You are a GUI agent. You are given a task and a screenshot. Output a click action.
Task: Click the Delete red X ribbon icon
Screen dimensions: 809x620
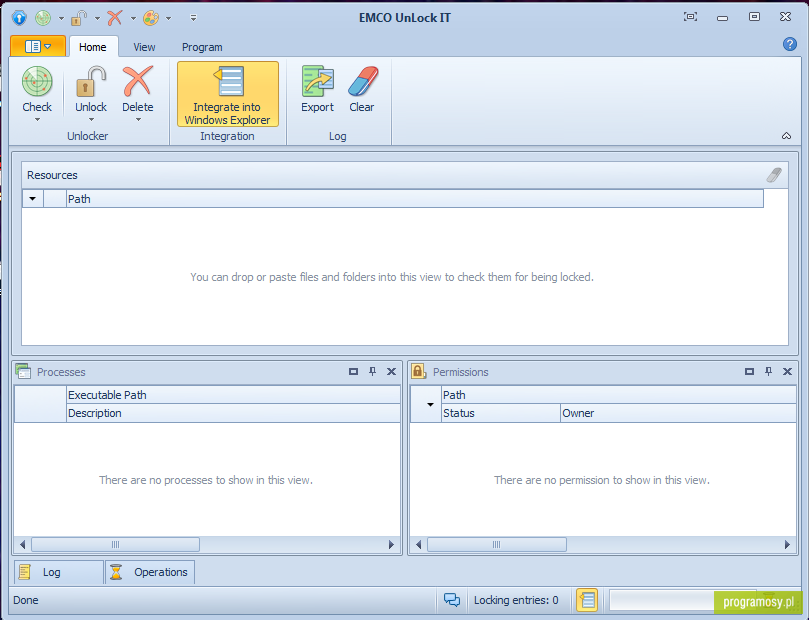click(x=137, y=81)
